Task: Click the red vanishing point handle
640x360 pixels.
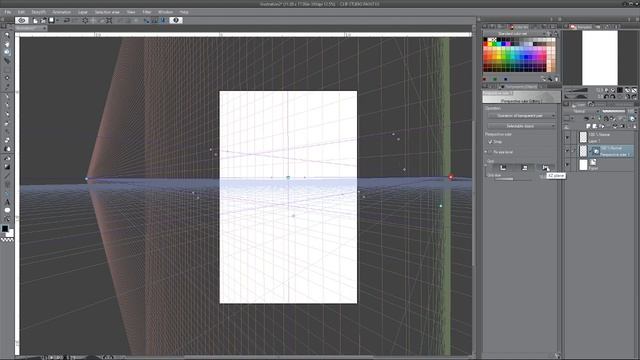Action: 451,177
